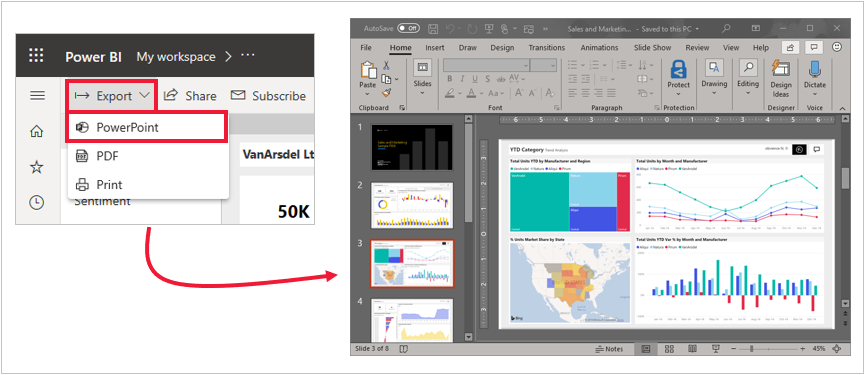The image size is (864, 375).
Task: Open Design Ideas in the ribbon
Action: [780, 78]
